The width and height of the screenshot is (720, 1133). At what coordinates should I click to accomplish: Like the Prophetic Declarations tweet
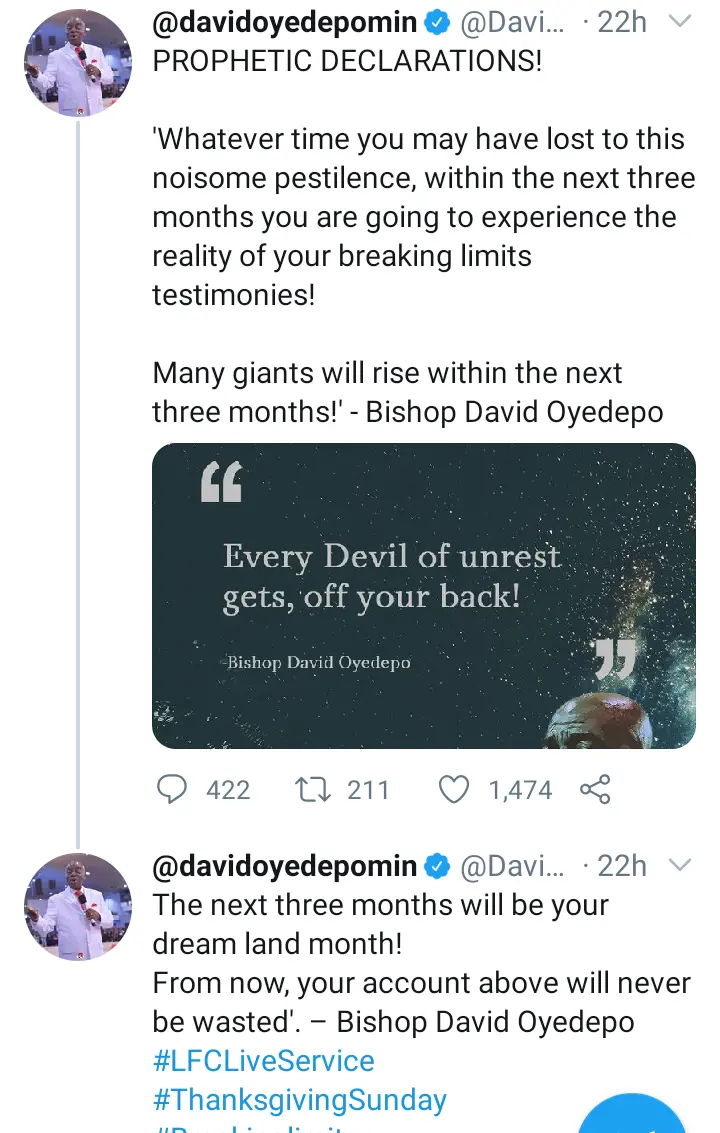tap(455, 790)
